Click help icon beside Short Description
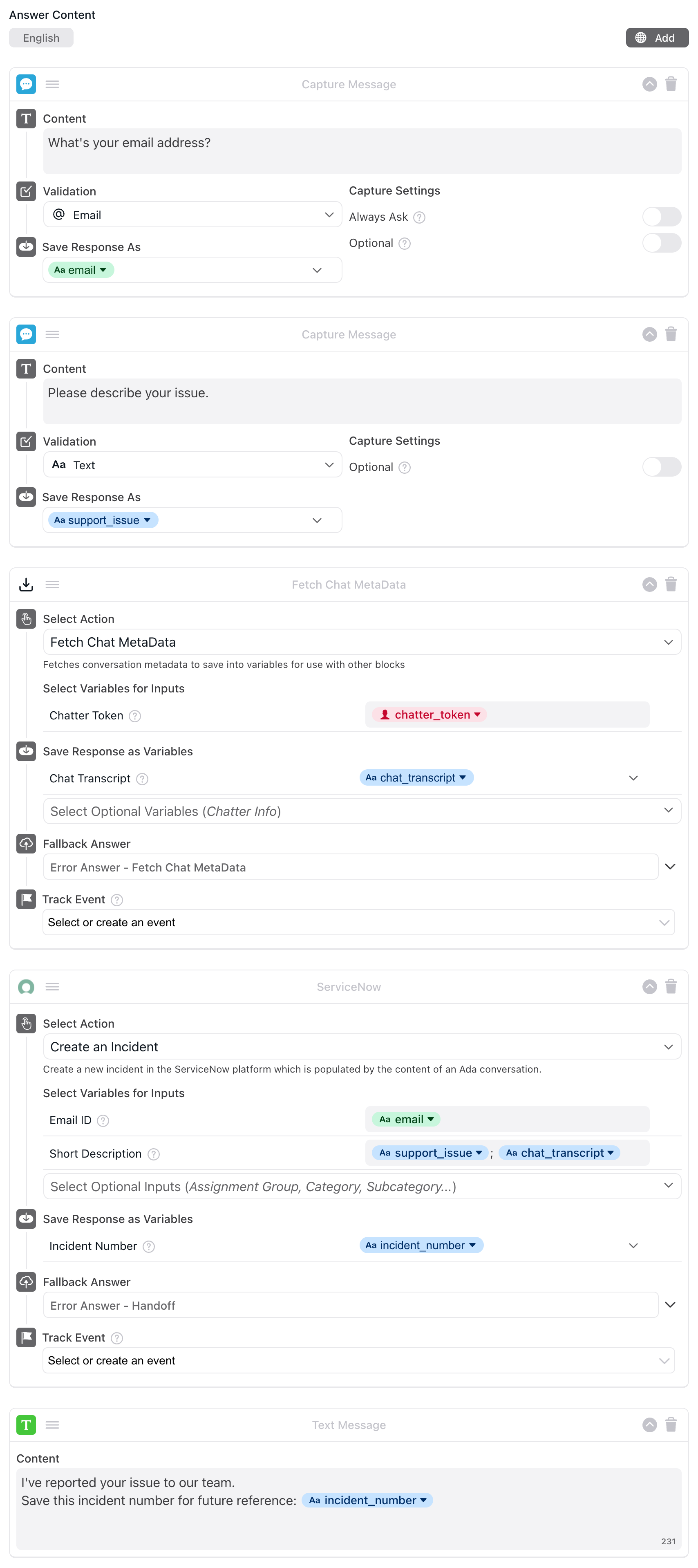Screen dimensions: 698x1568 click(154, 1154)
